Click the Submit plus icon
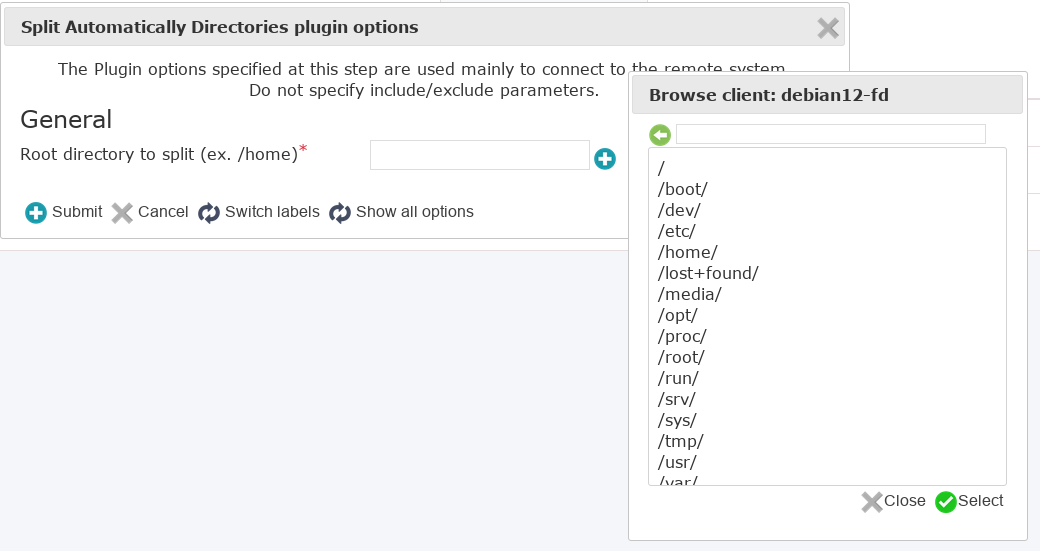The width and height of the screenshot is (1040, 551). (36, 212)
